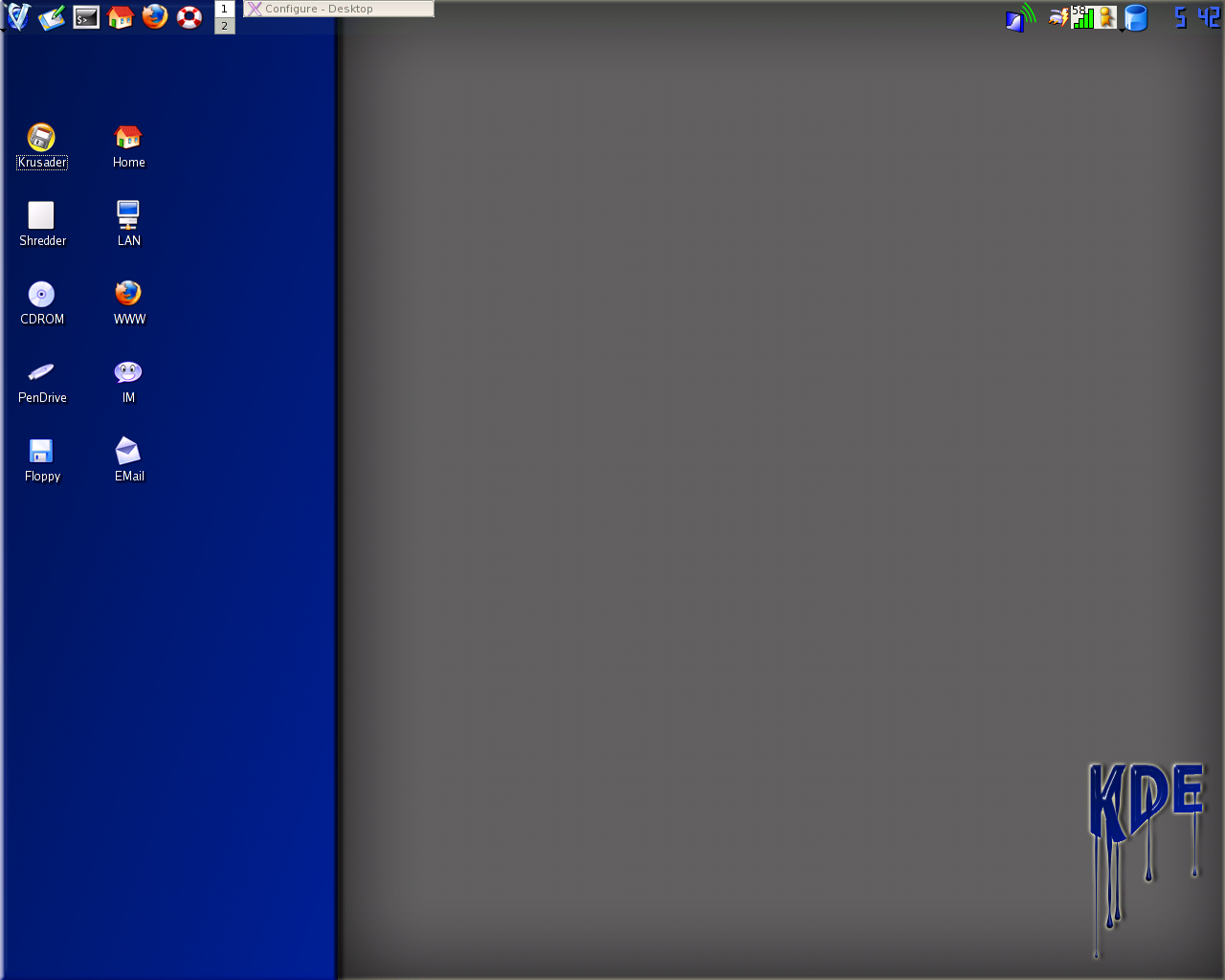The width and height of the screenshot is (1225, 980).
Task: Open help via life preserver panel icon
Action: coord(189,16)
